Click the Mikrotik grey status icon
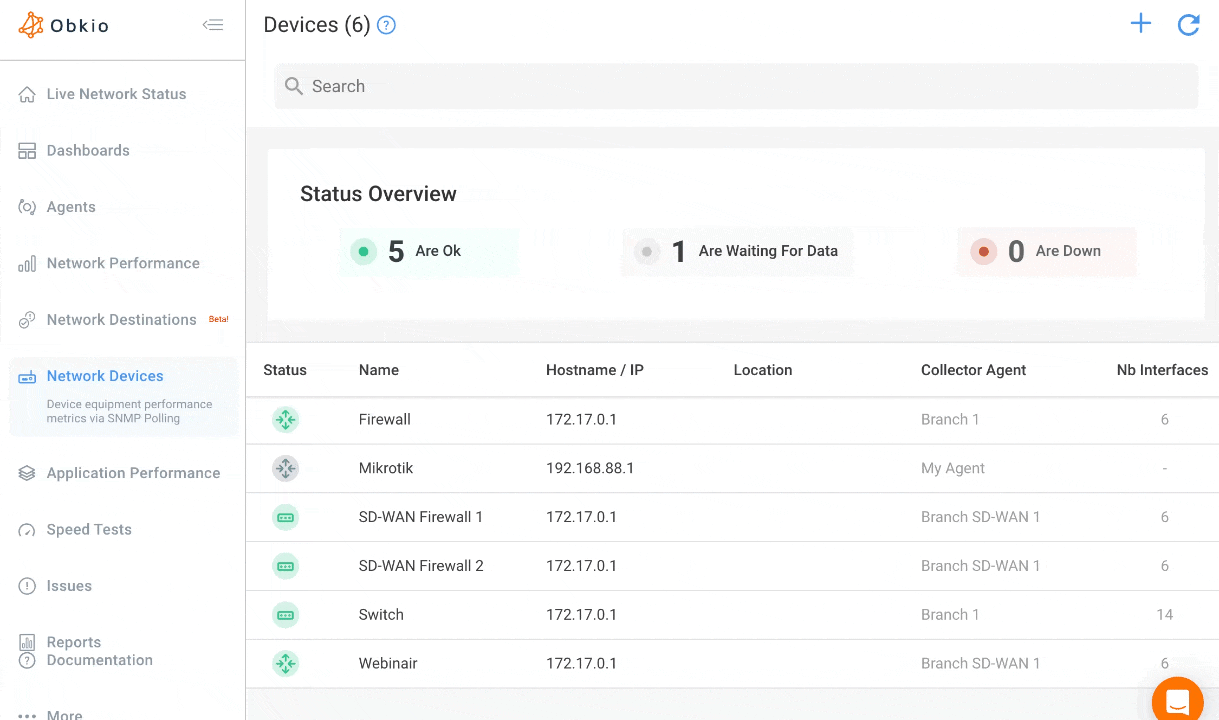Screen dimensions: 1219x720 point(285,468)
